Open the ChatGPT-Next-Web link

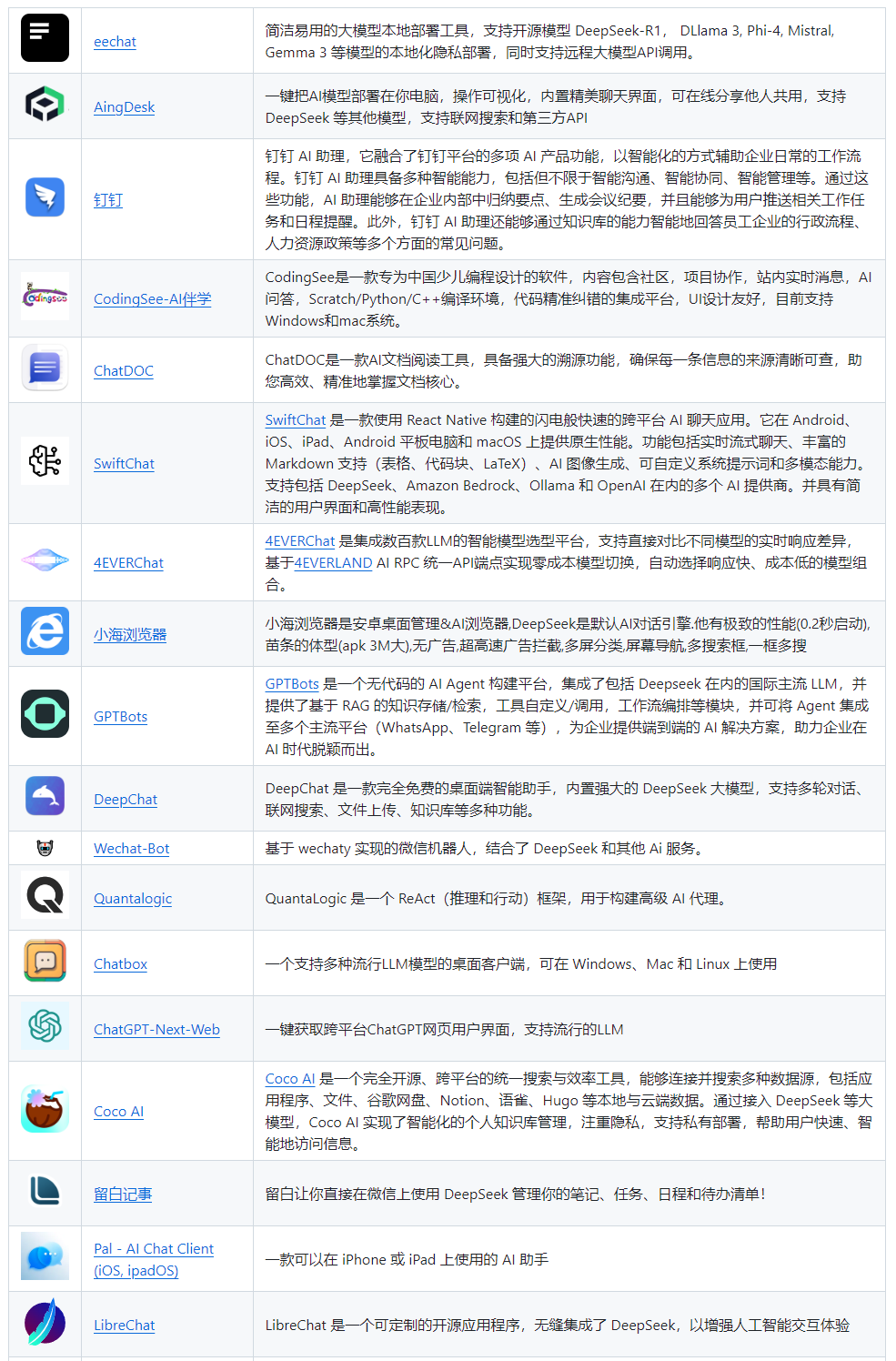156,1030
